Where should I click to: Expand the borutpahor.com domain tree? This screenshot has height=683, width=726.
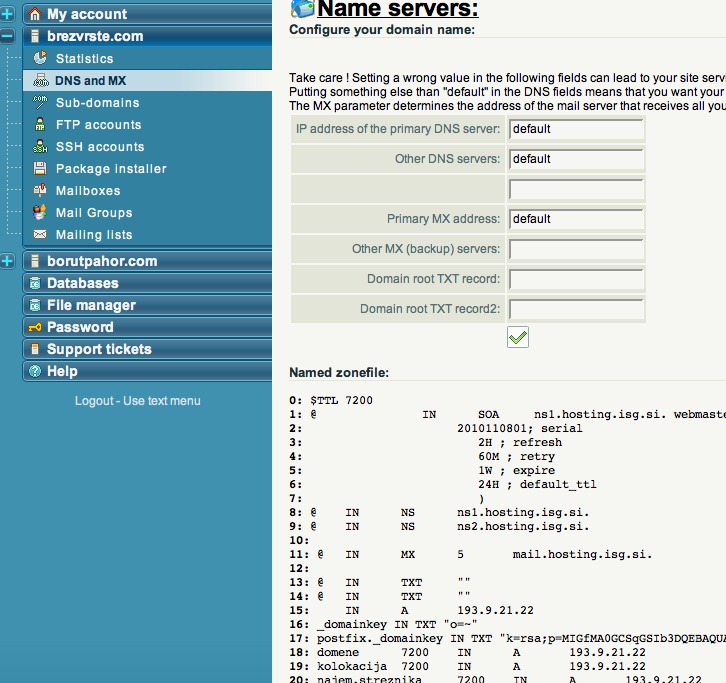tap(8, 261)
